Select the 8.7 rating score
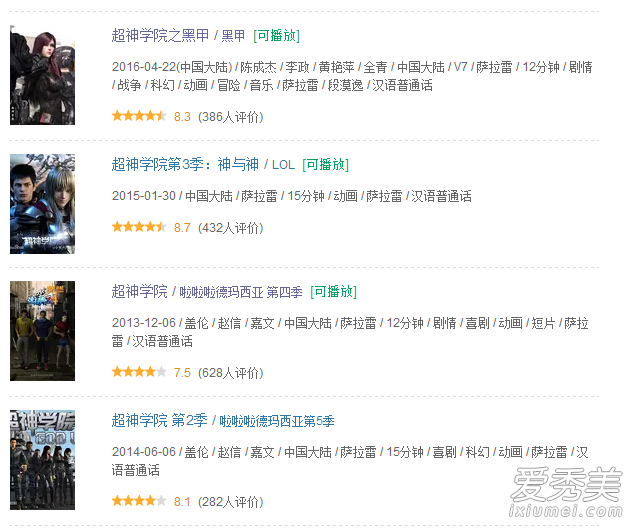 click(x=182, y=228)
